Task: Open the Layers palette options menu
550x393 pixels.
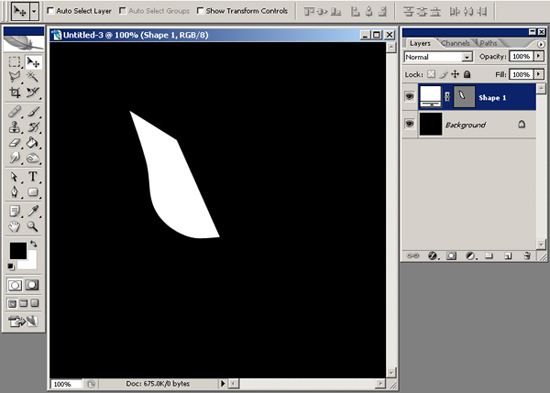Action: point(541,44)
